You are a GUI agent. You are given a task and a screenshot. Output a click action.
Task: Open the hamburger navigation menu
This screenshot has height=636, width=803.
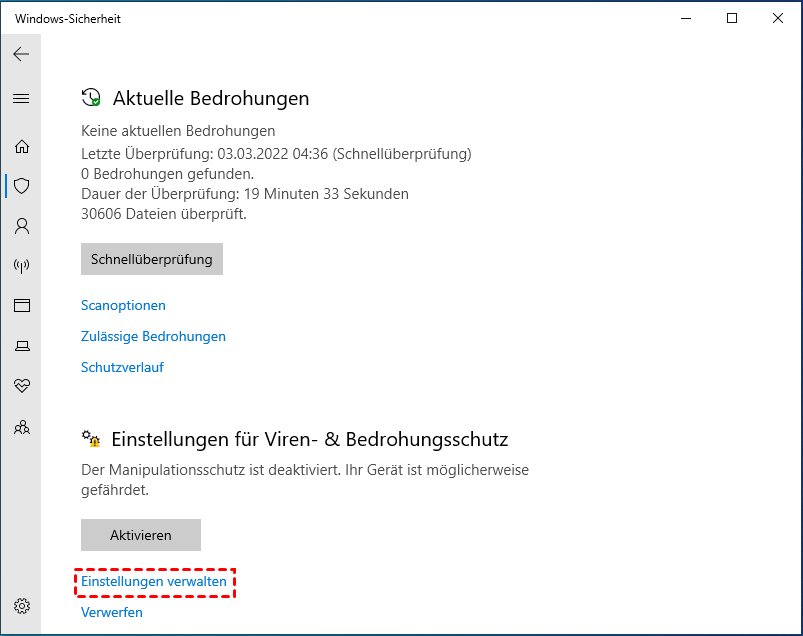(x=21, y=98)
